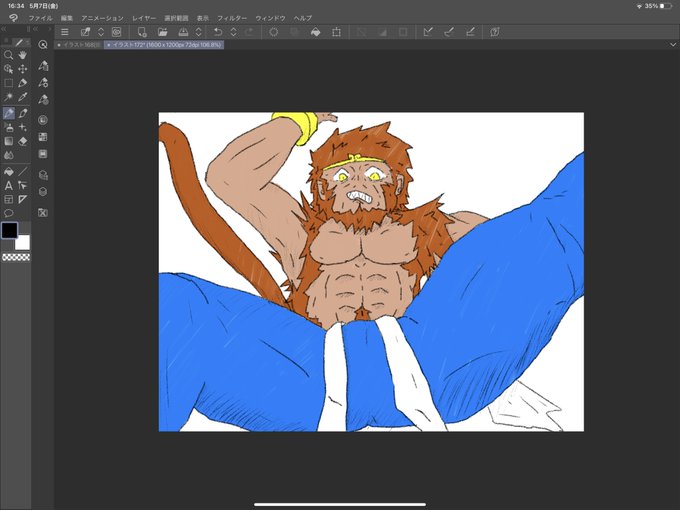Screen dimensions: 680x510
Task: Select the Auto select magic wand tool
Action: click(8, 97)
